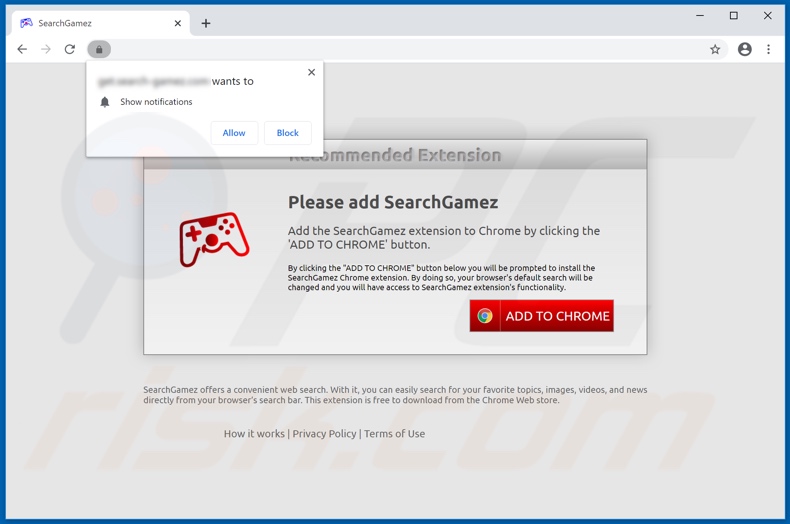
Task: Click the lock site-info icon
Action: [x=99, y=49]
